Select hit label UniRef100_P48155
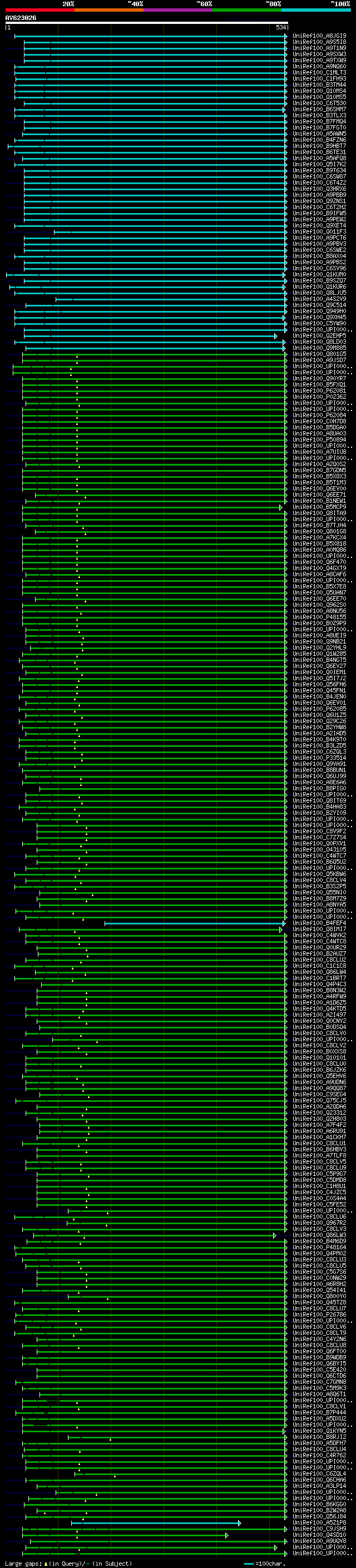Screen dimensions: 356x1568 tap(319, 617)
